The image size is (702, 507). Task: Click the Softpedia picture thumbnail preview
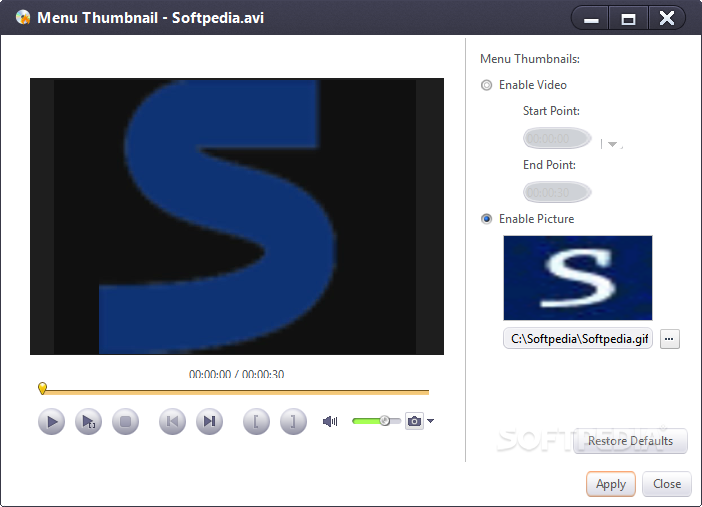click(578, 278)
